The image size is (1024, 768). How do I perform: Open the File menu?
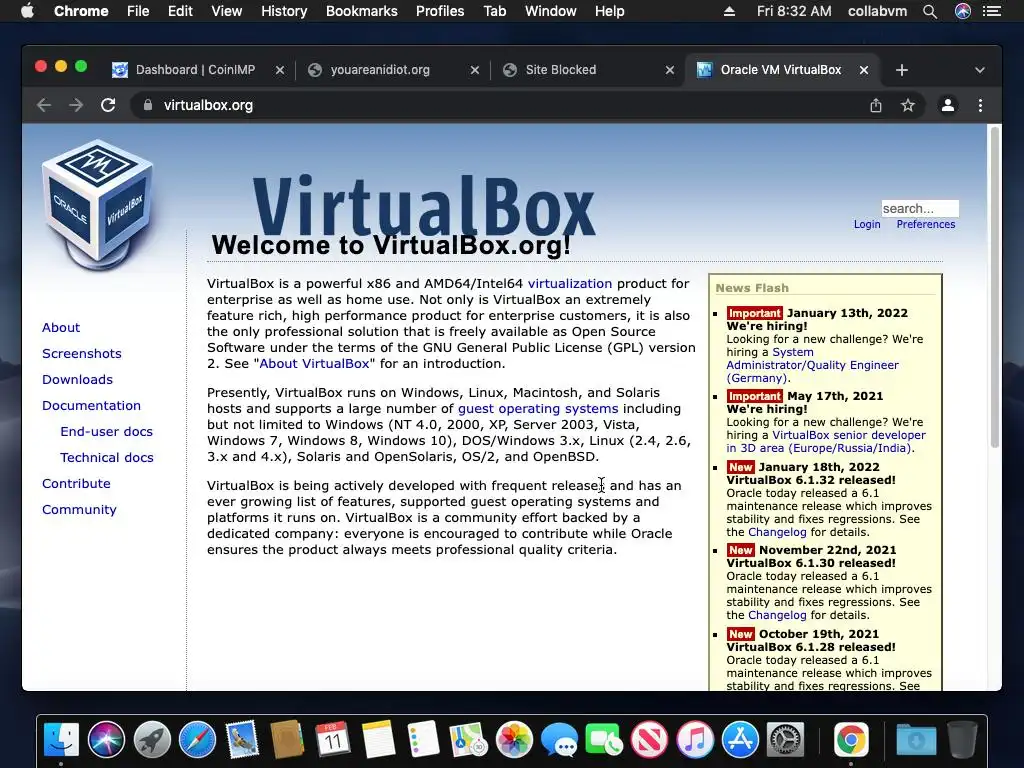pyautogui.click(x=138, y=11)
